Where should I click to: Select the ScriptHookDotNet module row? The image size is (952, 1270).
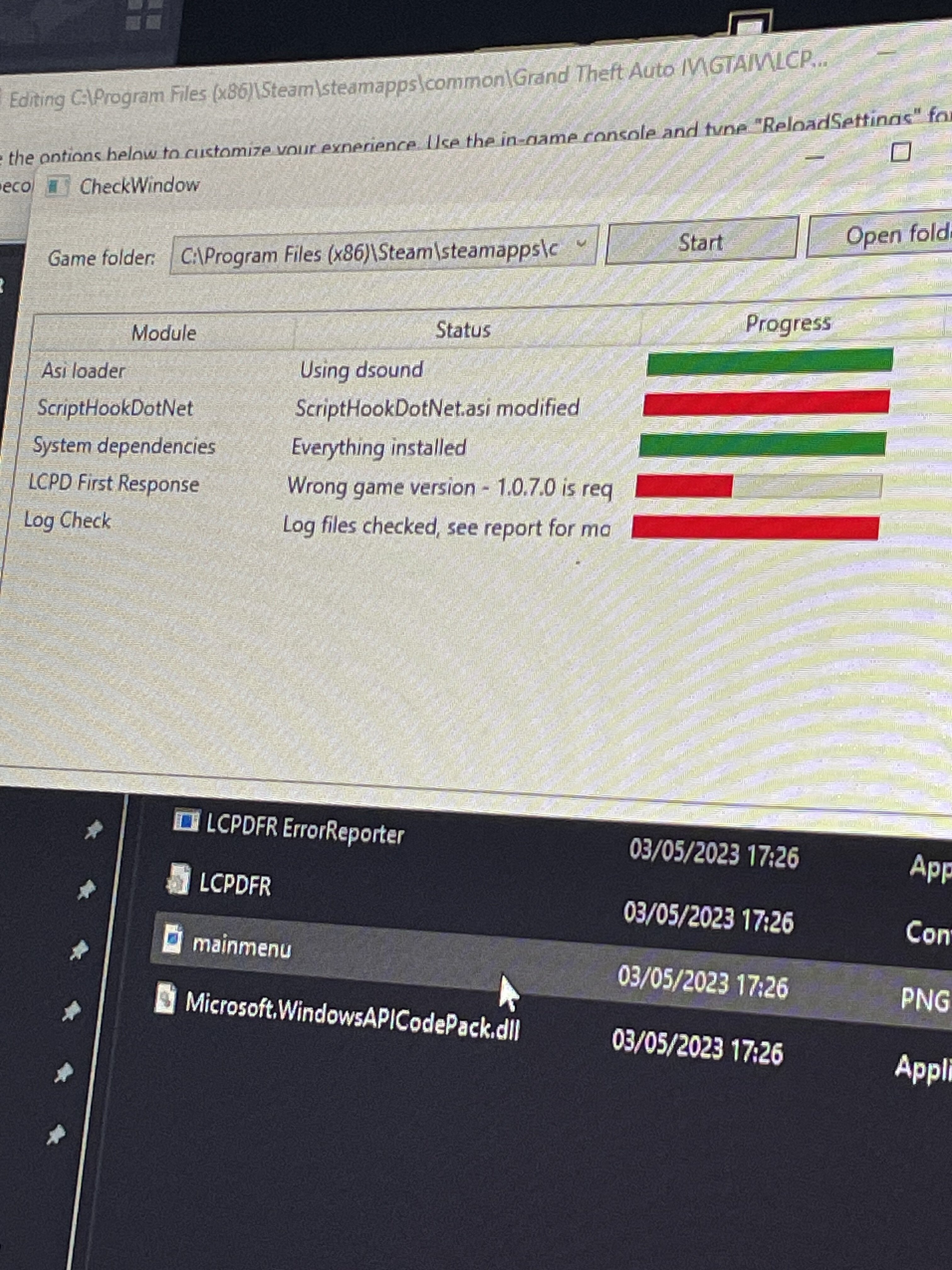(x=115, y=408)
